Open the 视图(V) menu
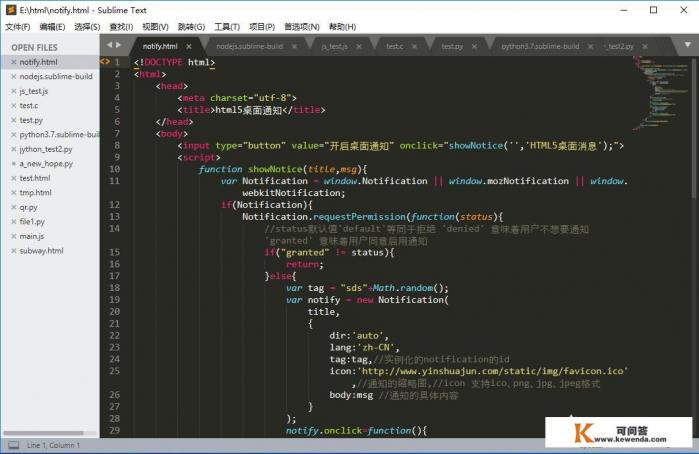This screenshot has width=699, height=454. tap(155, 27)
